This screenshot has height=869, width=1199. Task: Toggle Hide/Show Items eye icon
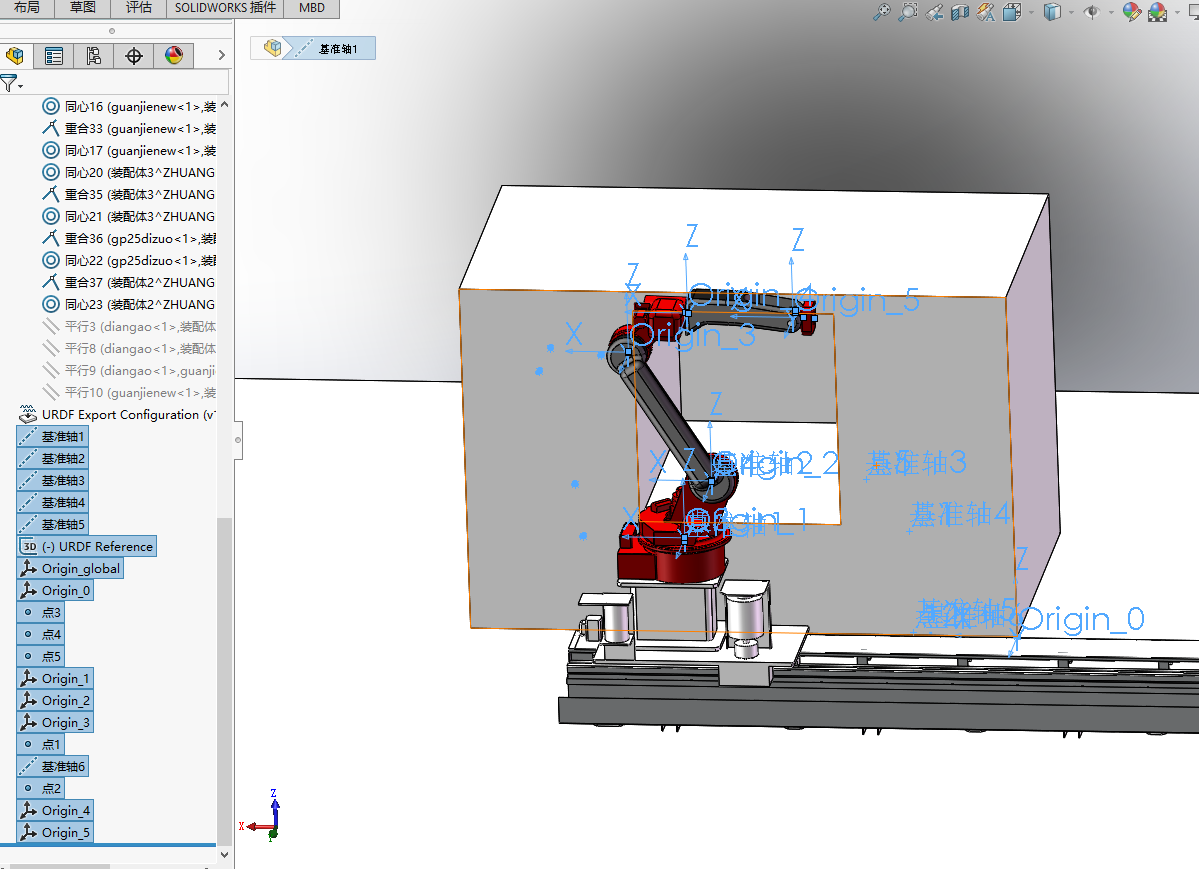(x=1094, y=12)
